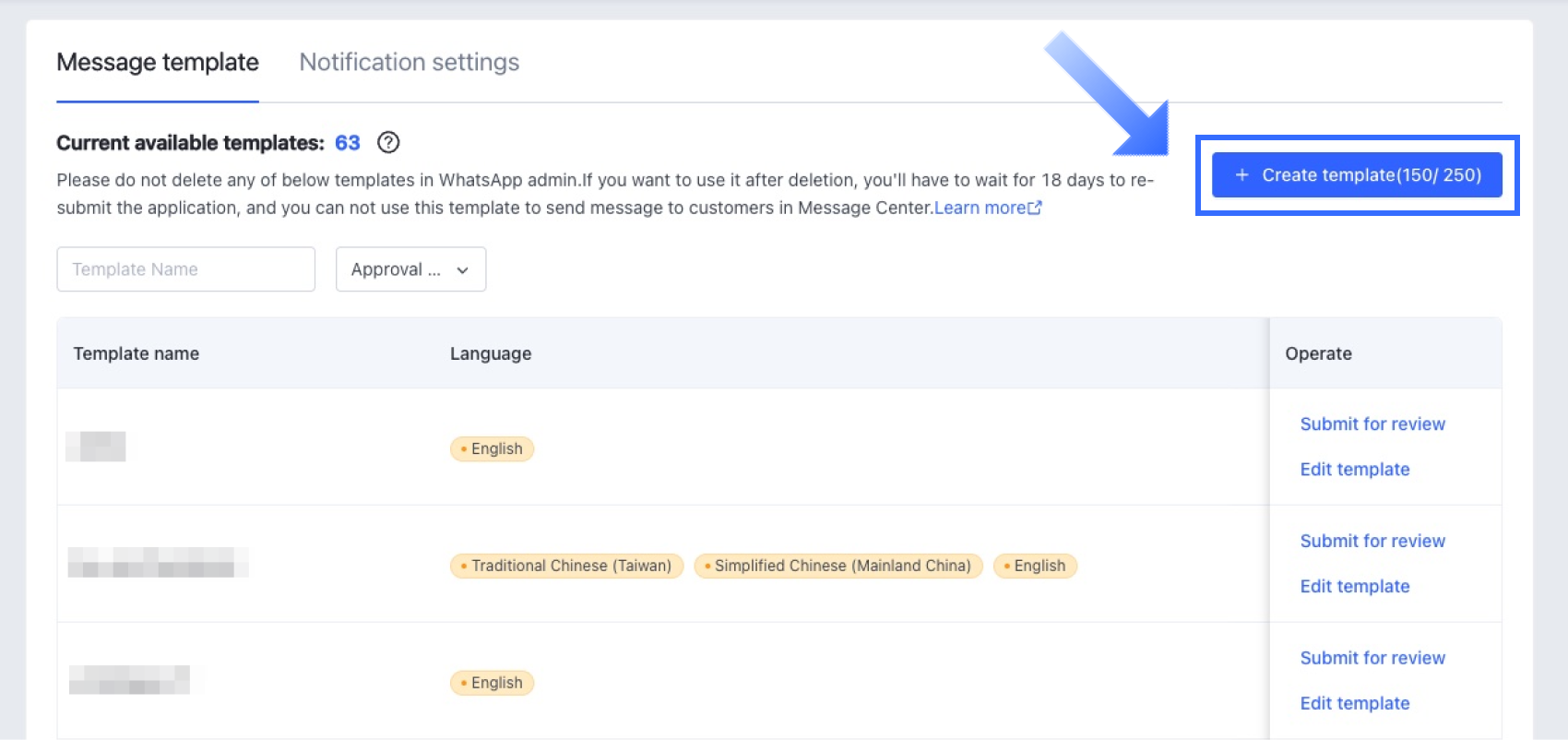Submit the third row template for review
The height and width of the screenshot is (740, 1568).
coord(1372,658)
